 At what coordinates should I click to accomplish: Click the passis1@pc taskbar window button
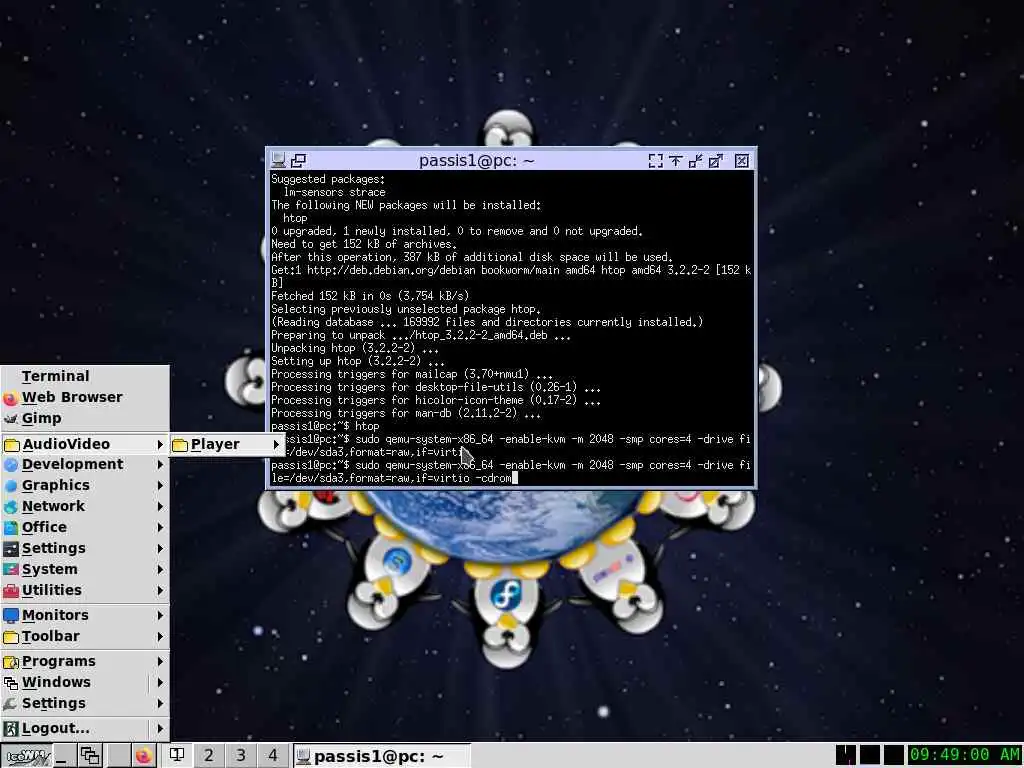[x=381, y=756]
